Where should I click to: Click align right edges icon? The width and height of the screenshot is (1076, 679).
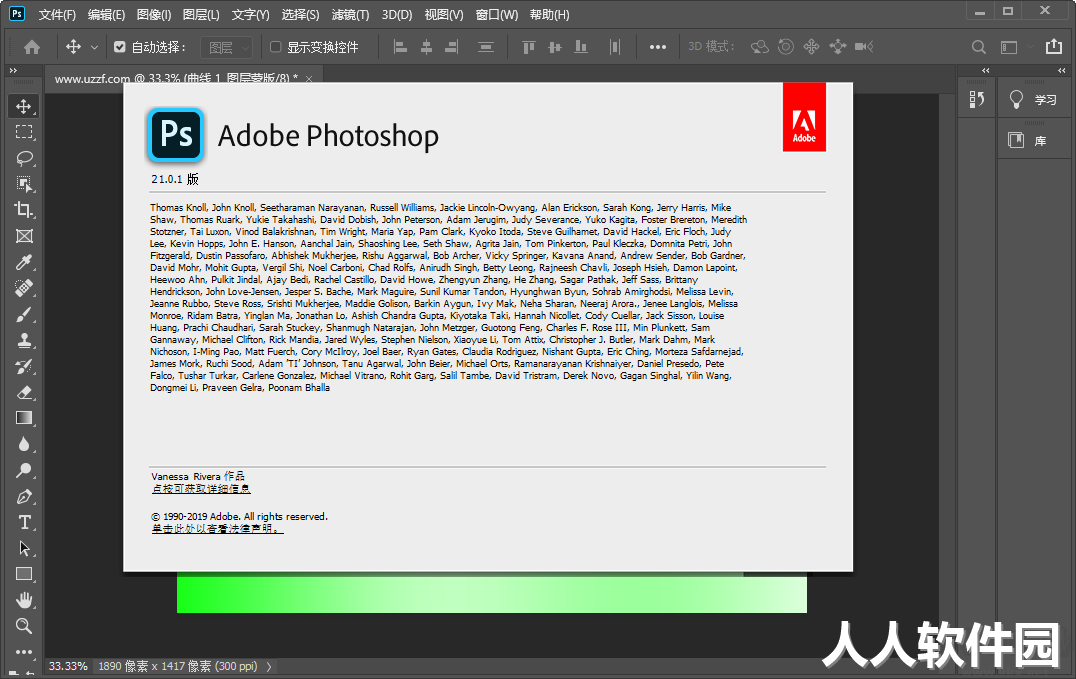(452, 47)
